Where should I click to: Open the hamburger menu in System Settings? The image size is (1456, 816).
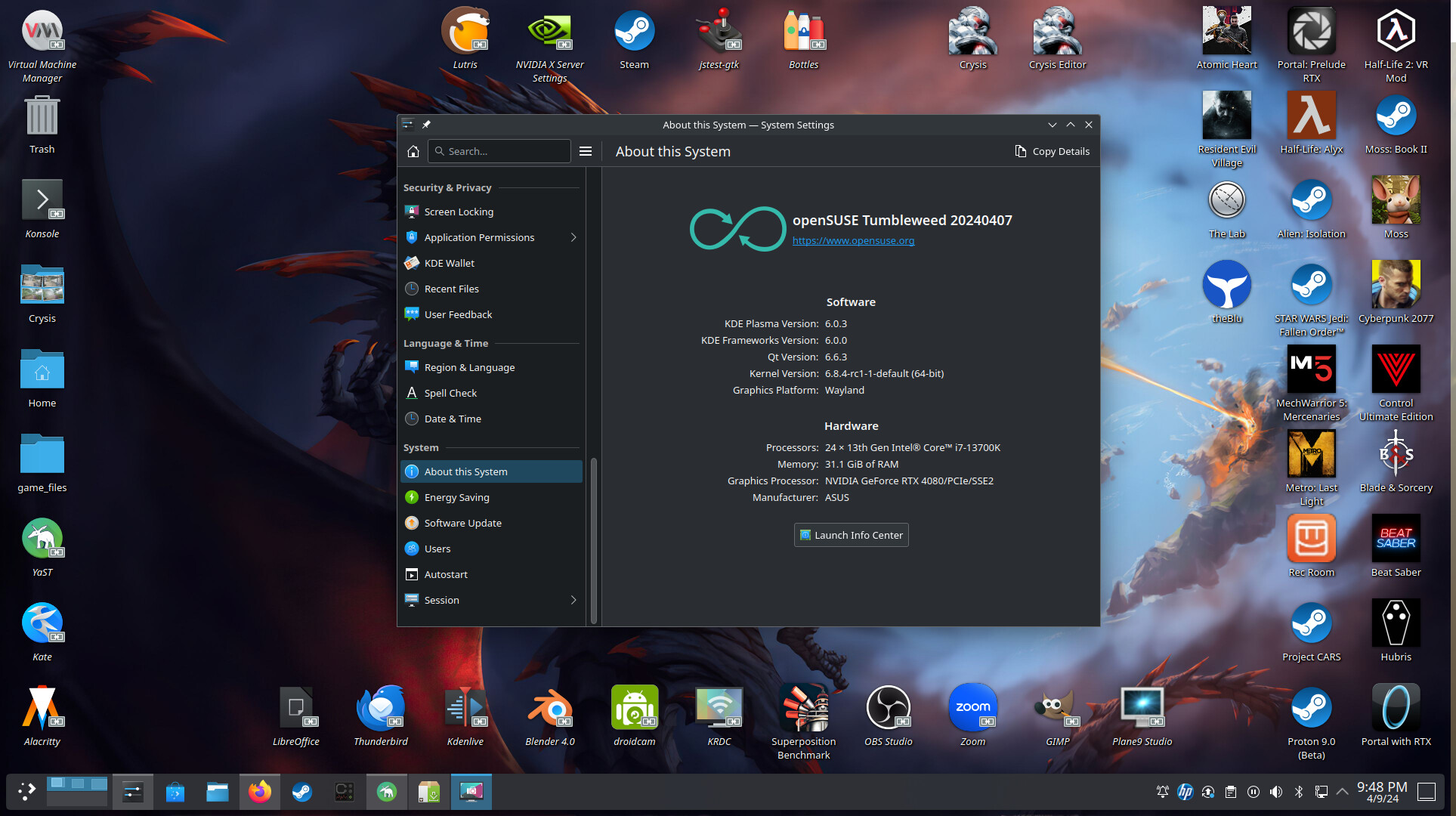585,151
